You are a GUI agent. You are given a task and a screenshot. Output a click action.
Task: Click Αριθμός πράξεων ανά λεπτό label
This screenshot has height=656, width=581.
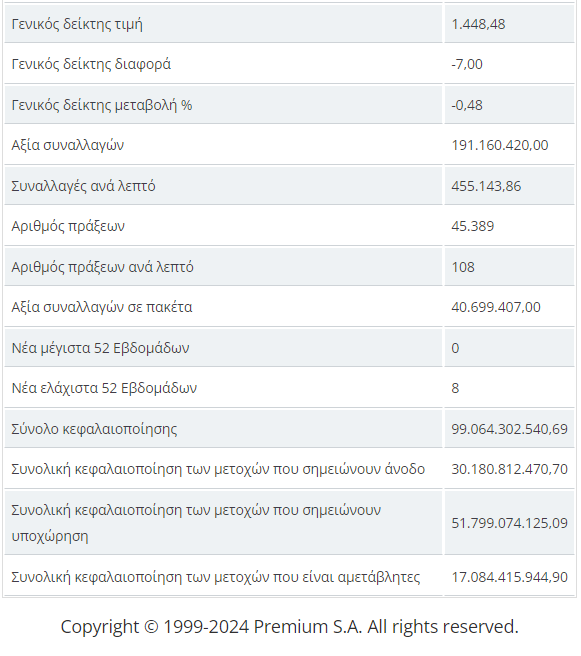point(102,267)
